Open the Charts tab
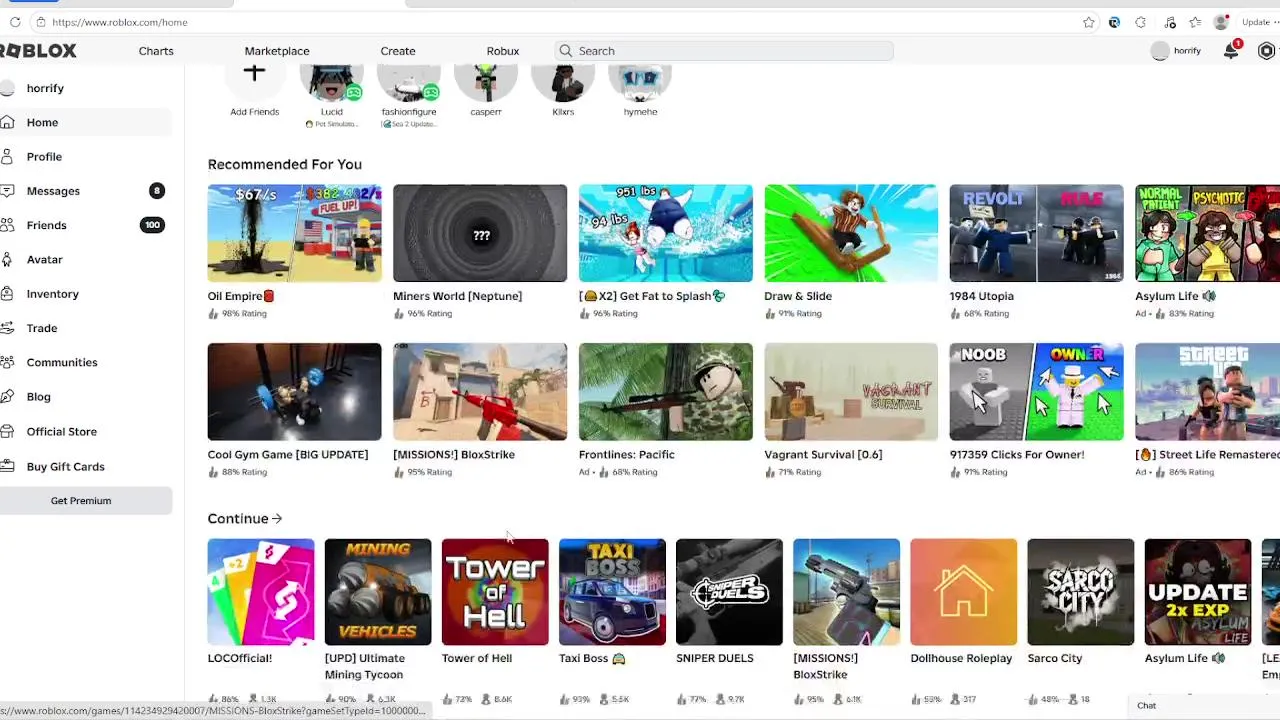The width and height of the screenshot is (1280, 720). point(156,51)
